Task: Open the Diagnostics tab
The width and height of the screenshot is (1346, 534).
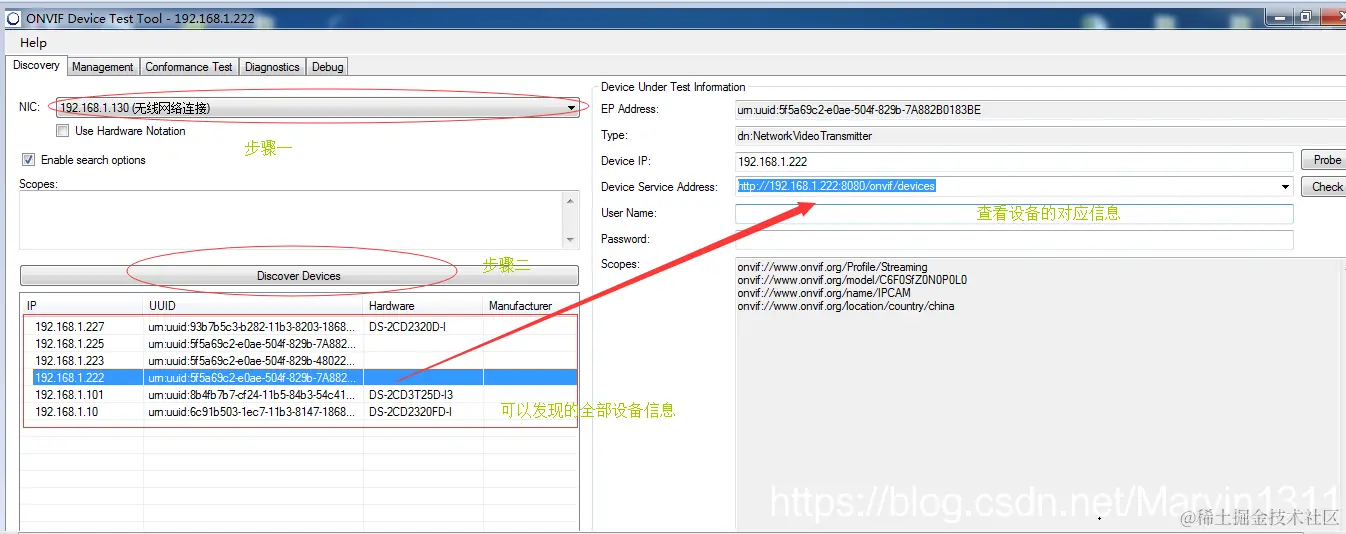Action: pos(272,67)
